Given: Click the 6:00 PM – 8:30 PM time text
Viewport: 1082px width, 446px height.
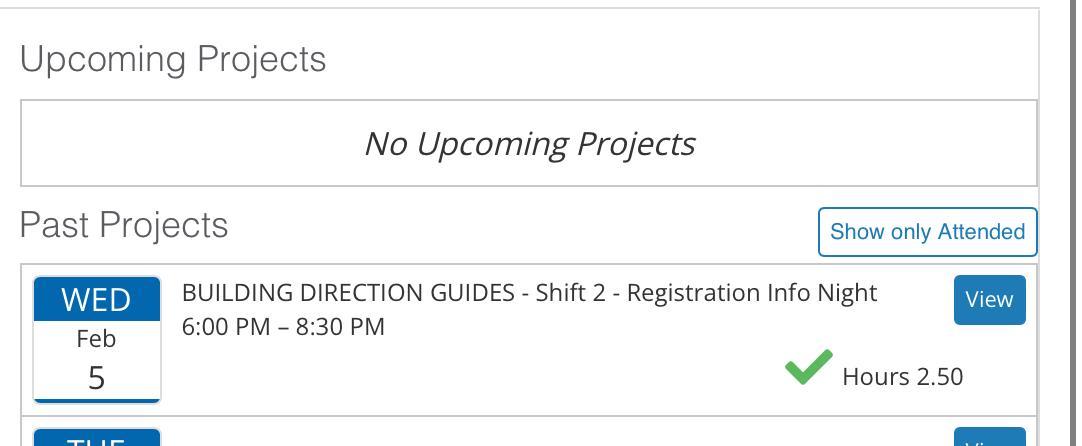Looking at the screenshot, I should [x=283, y=327].
